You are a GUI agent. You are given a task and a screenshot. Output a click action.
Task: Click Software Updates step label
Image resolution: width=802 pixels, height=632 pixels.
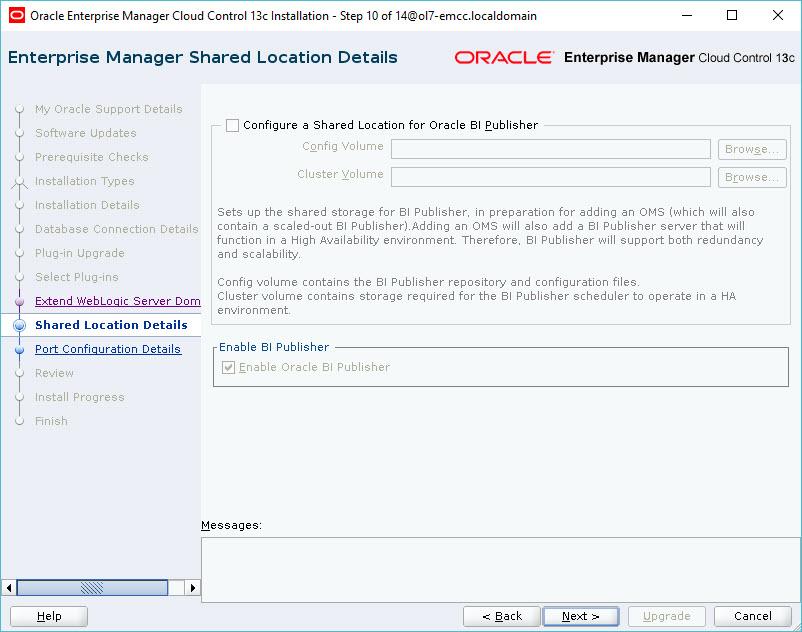click(x=85, y=133)
